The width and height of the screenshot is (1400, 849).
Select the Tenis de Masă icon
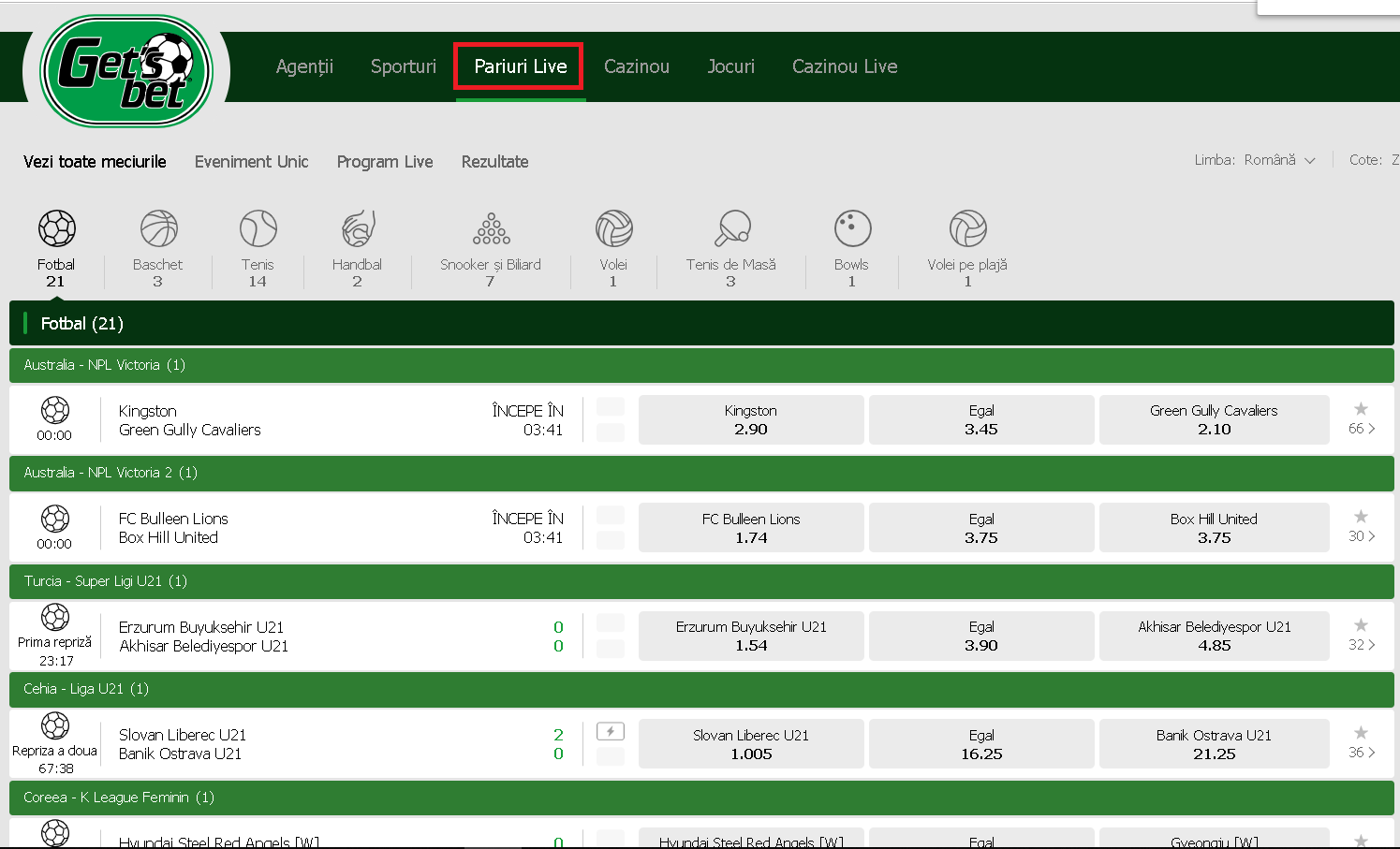coord(731,228)
